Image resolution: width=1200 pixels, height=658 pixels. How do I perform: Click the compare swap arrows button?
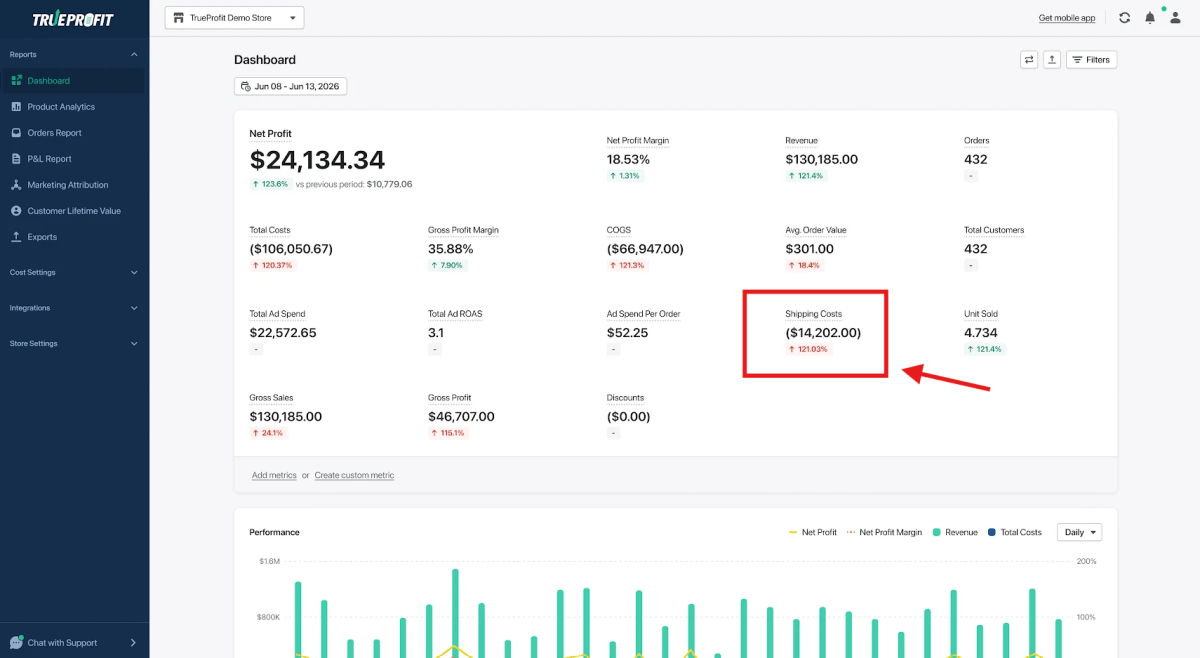1029,60
